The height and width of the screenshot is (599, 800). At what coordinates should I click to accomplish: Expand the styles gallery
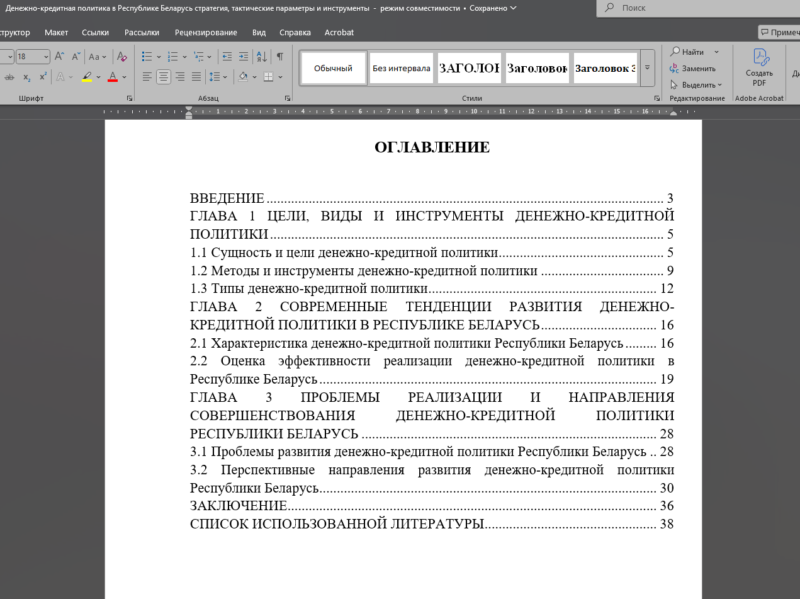click(x=647, y=68)
